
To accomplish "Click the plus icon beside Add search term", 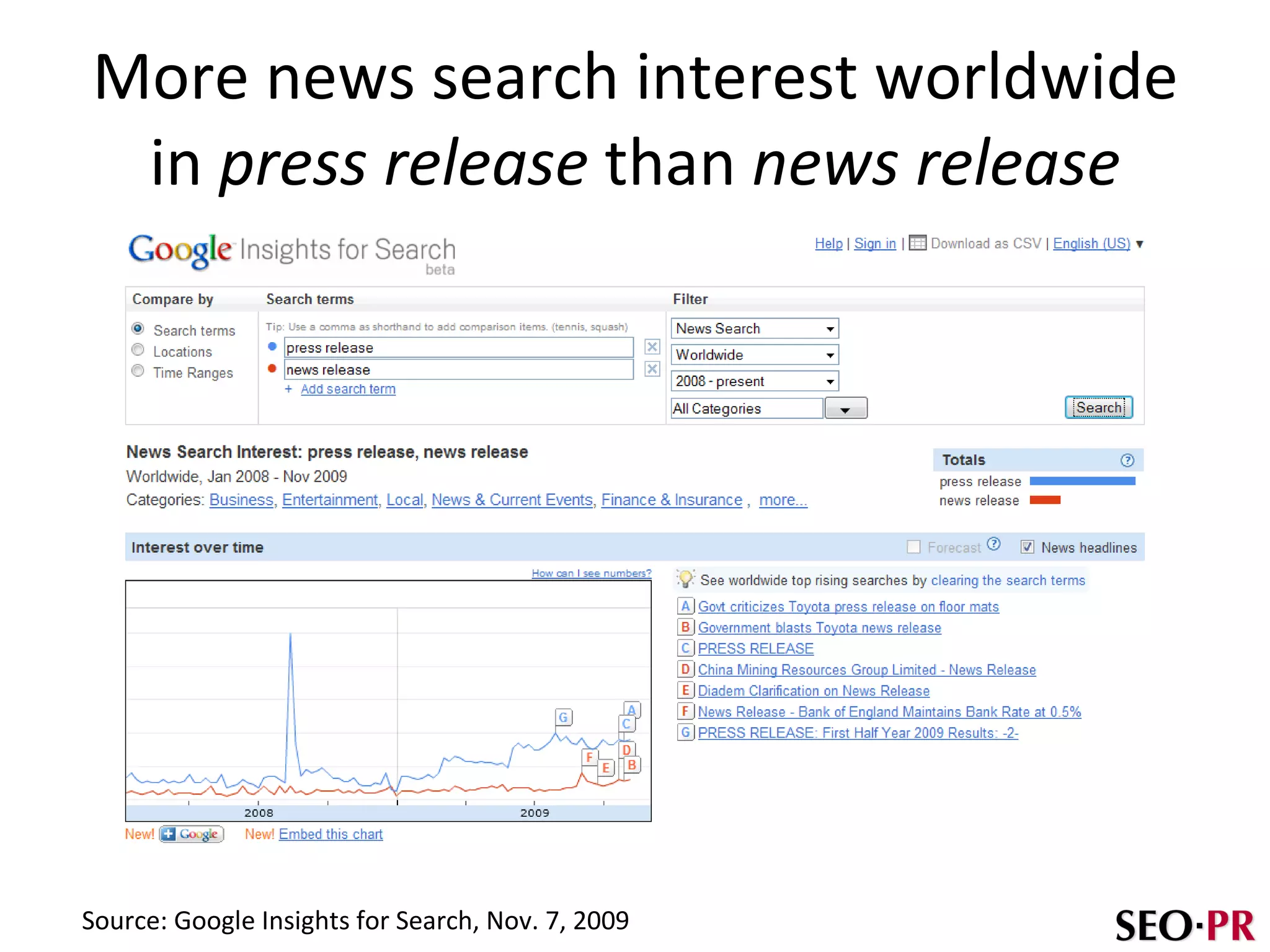I will (288, 389).
